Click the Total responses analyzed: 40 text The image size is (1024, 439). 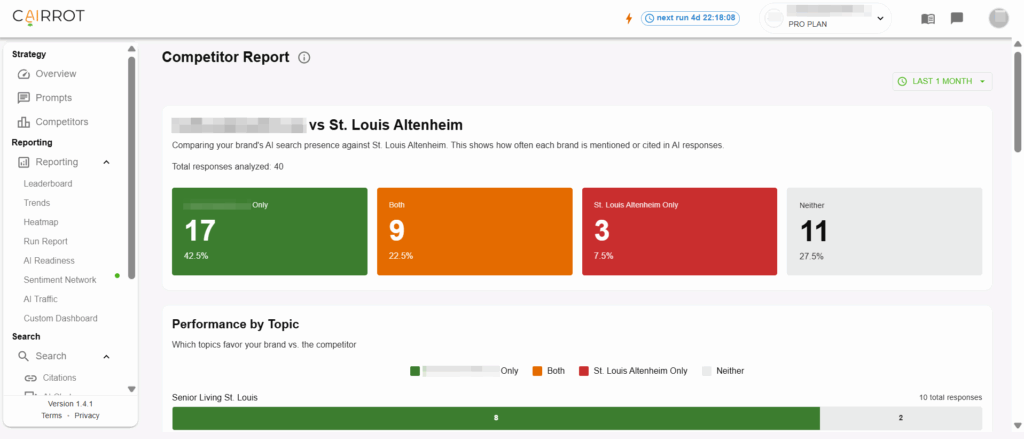click(x=227, y=167)
